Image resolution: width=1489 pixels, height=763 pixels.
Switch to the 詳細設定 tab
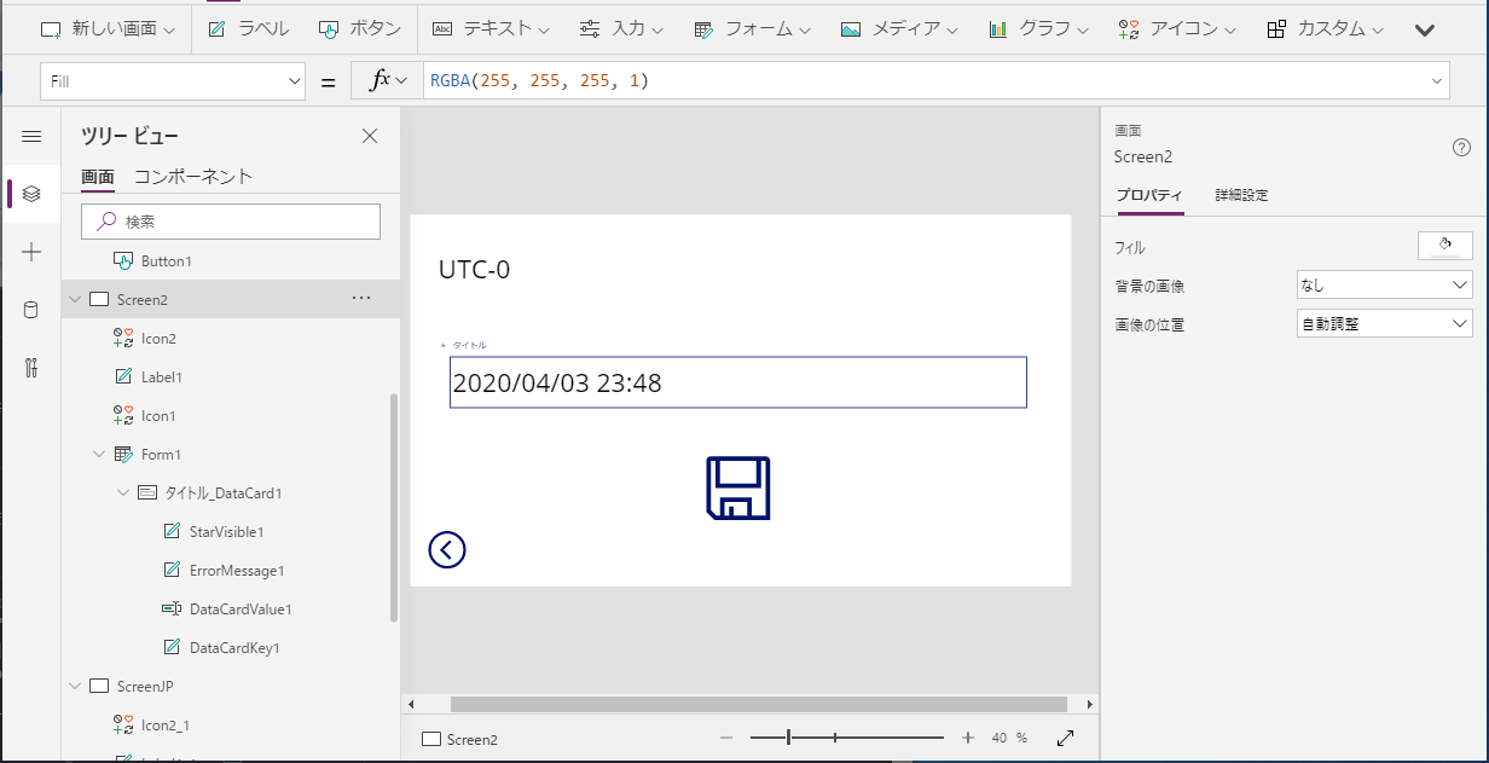pyautogui.click(x=1242, y=195)
